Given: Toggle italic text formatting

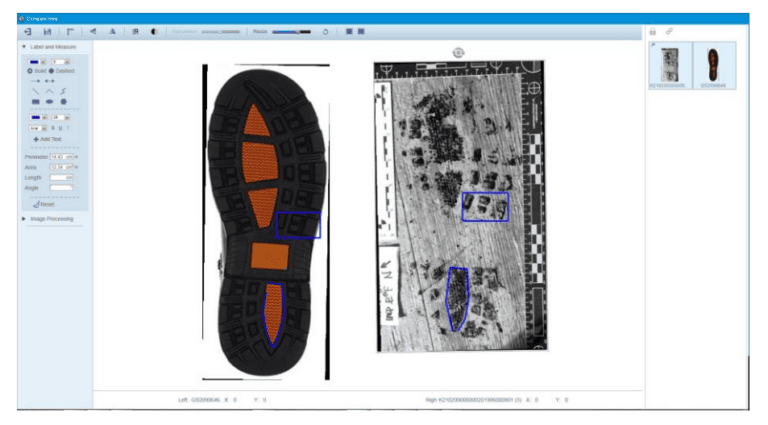Looking at the screenshot, I should [x=68, y=128].
